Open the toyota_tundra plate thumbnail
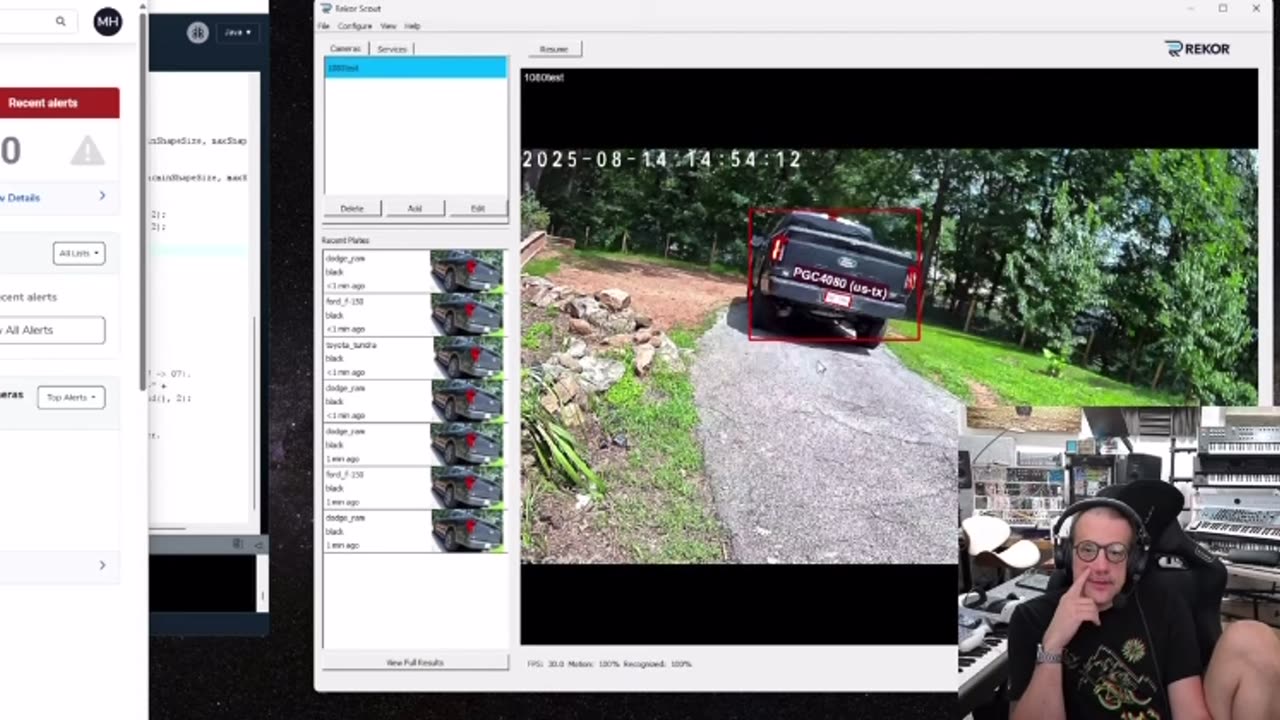Viewport: 1280px width, 720px height. 467,357
